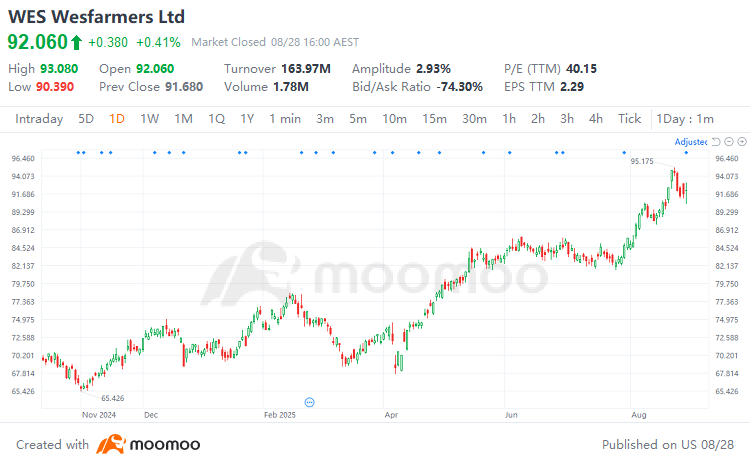Select the 5D timeframe tab

click(x=86, y=119)
